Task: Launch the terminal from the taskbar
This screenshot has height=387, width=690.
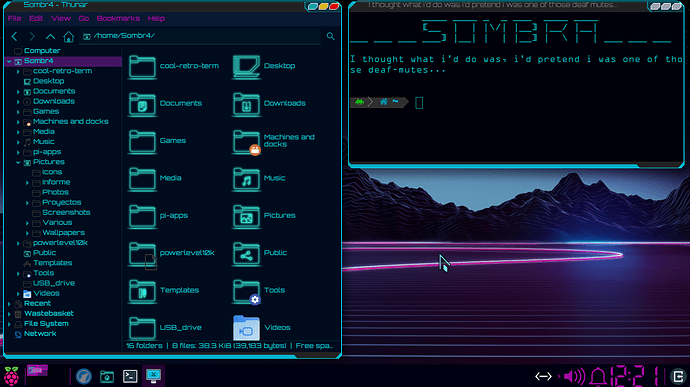Action: (x=130, y=376)
